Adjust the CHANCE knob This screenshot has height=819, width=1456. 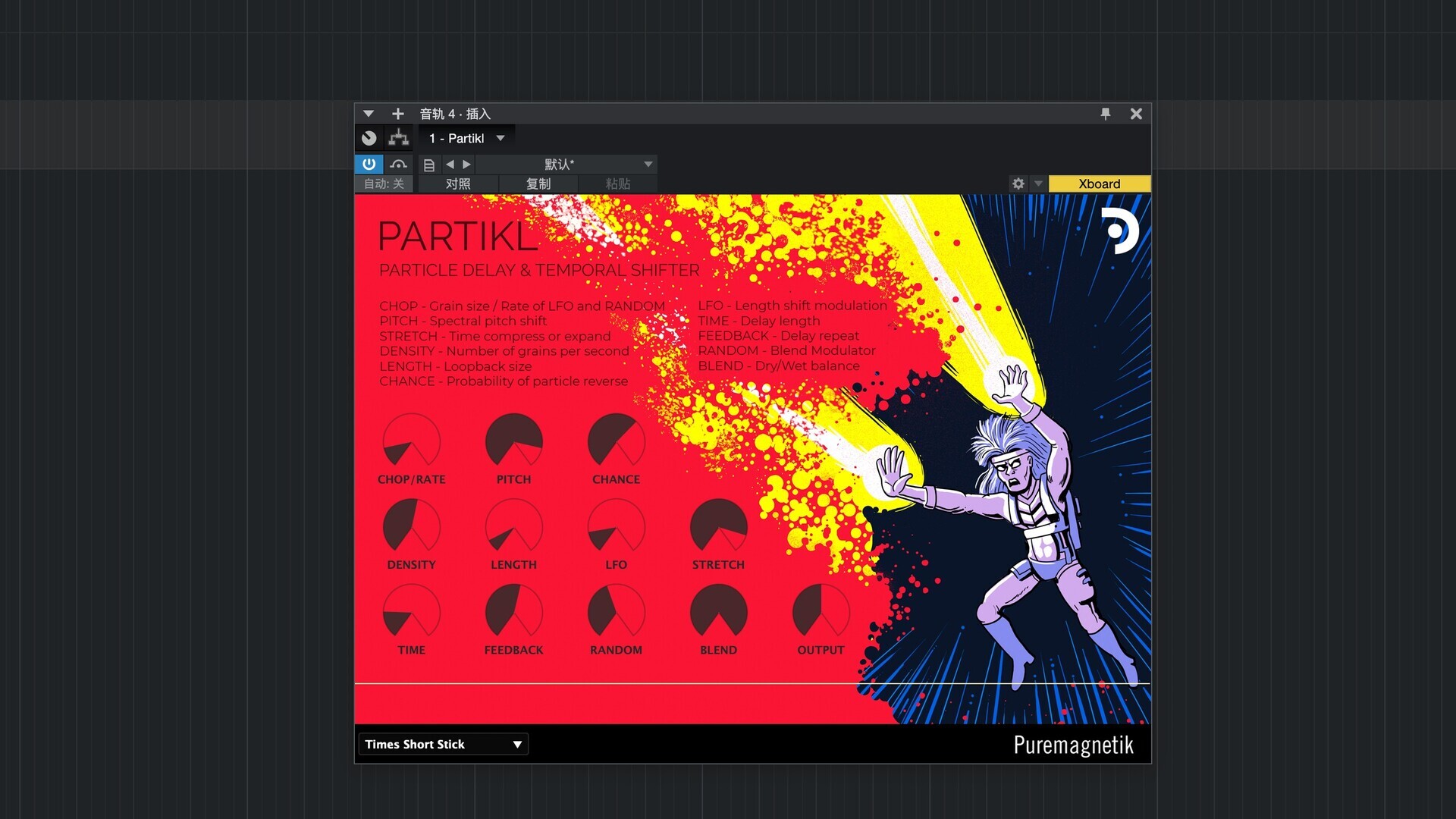point(616,441)
